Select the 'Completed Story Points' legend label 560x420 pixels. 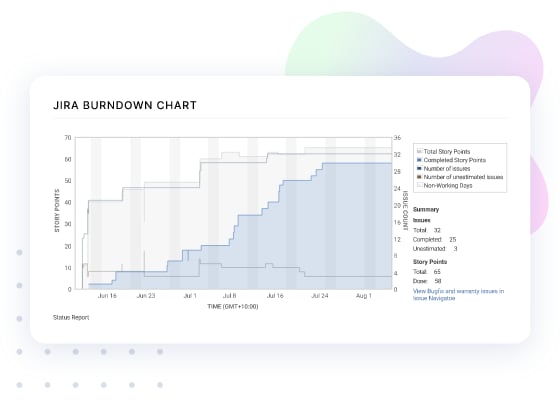click(455, 160)
